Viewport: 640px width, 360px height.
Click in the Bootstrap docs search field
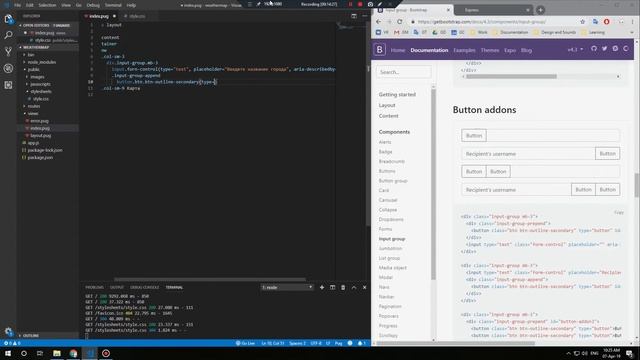coord(403,72)
